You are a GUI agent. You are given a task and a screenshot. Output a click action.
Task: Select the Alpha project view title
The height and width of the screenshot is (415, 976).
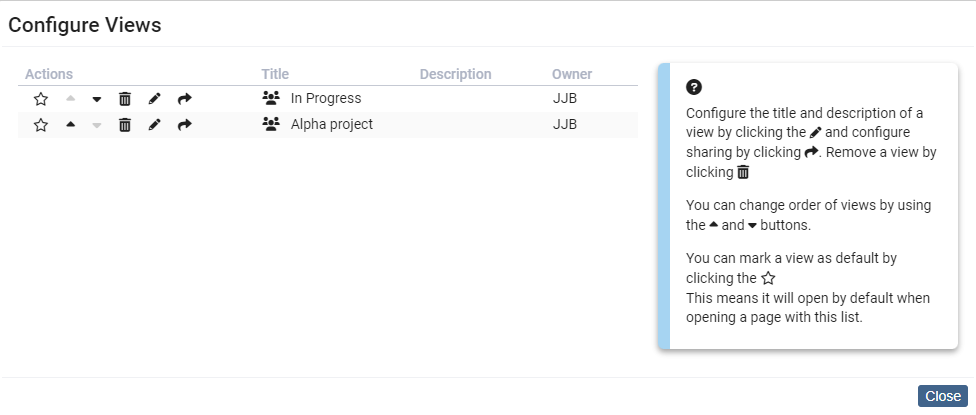[331, 125]
